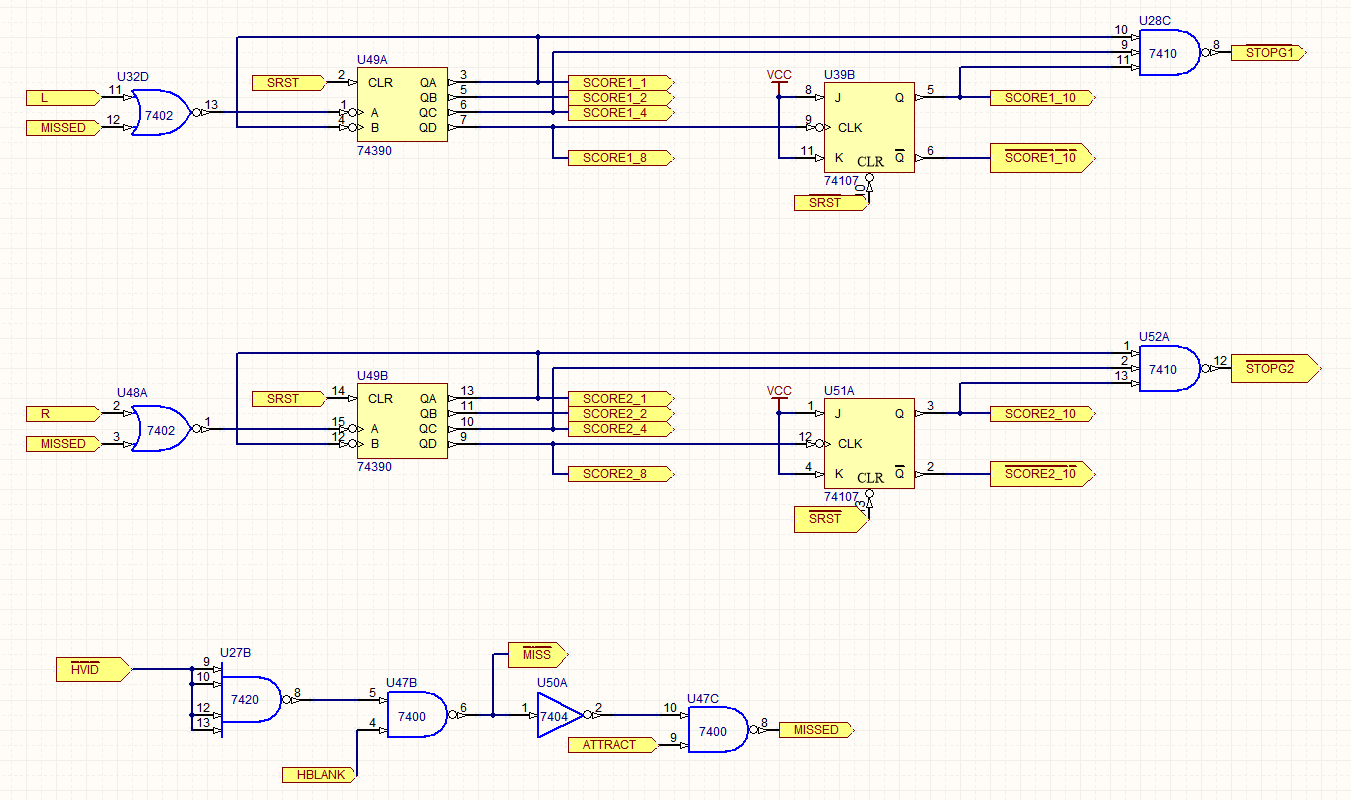Click the HBLANK input port
The image size is (1351, 800).
tap(320, 775)
